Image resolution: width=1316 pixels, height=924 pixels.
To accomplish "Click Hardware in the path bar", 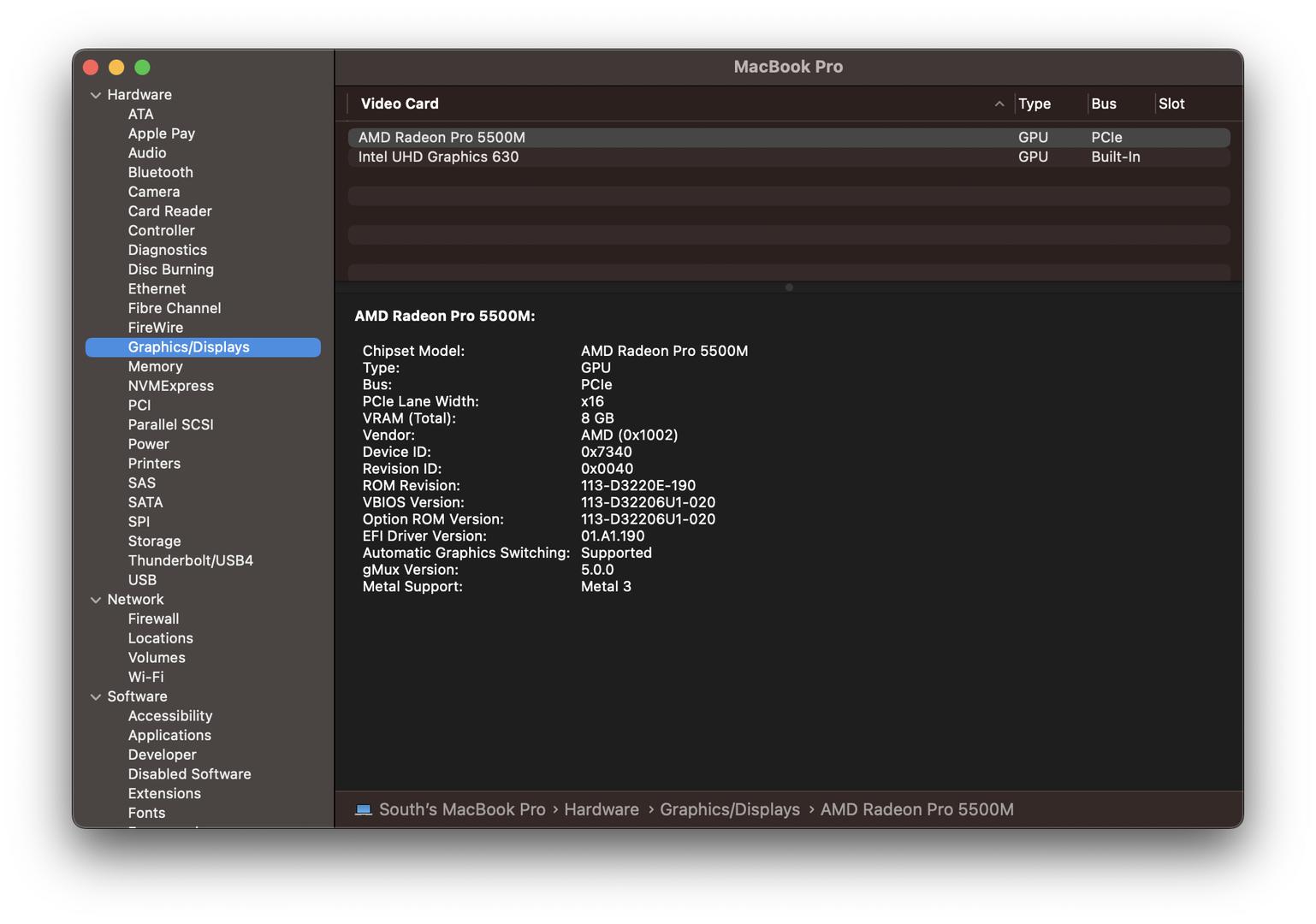I will coord(601,809).
